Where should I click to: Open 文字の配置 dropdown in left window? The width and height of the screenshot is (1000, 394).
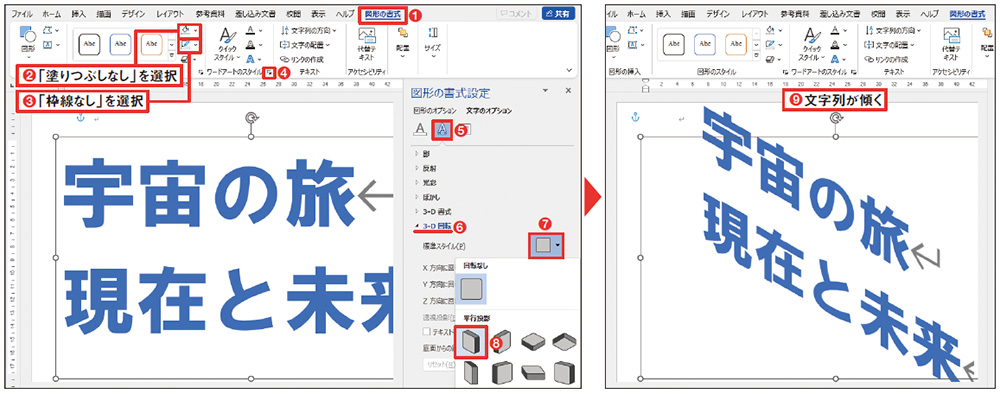tap(305, 45)
